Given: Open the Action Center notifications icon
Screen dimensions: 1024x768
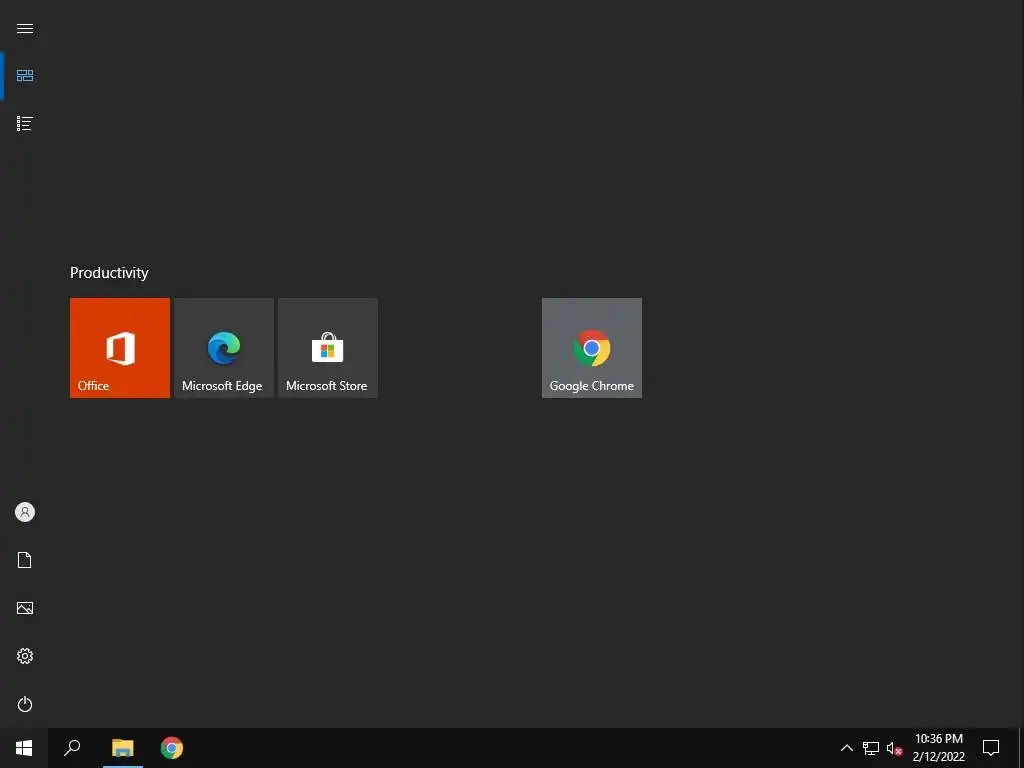Looking at the screenshot, I should click(x=991, y=748).
